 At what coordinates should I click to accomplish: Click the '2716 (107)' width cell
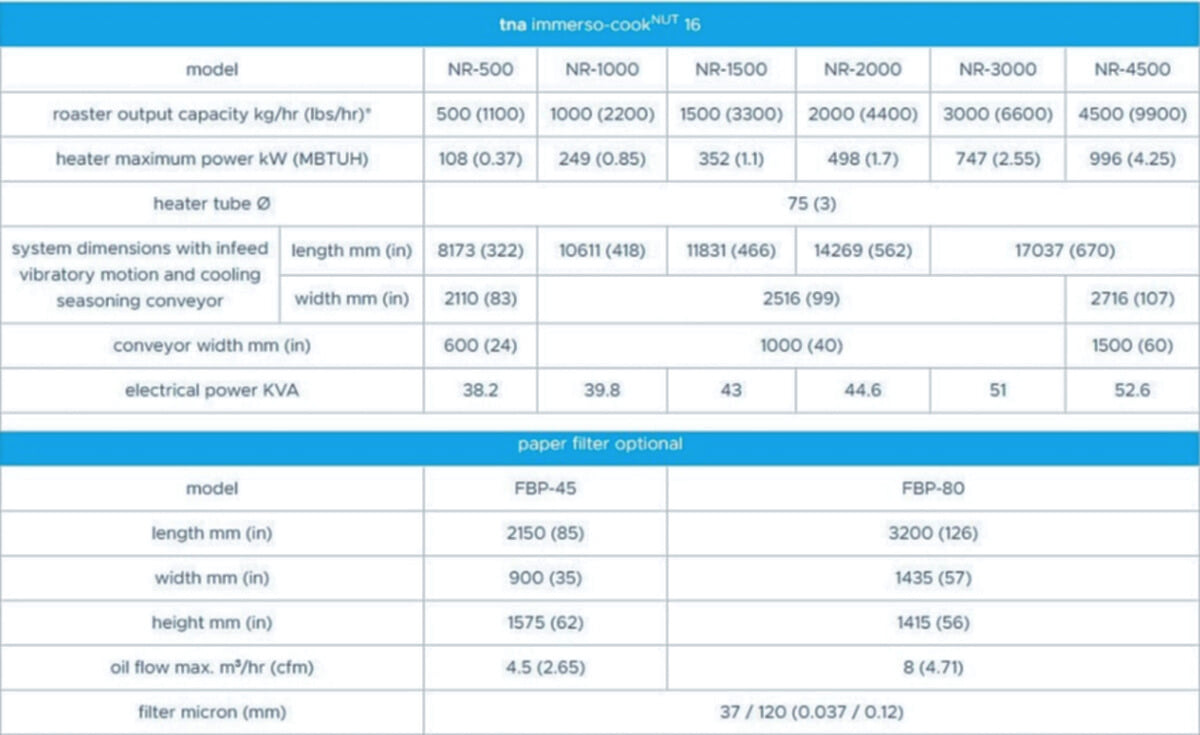pos(1132,299)
